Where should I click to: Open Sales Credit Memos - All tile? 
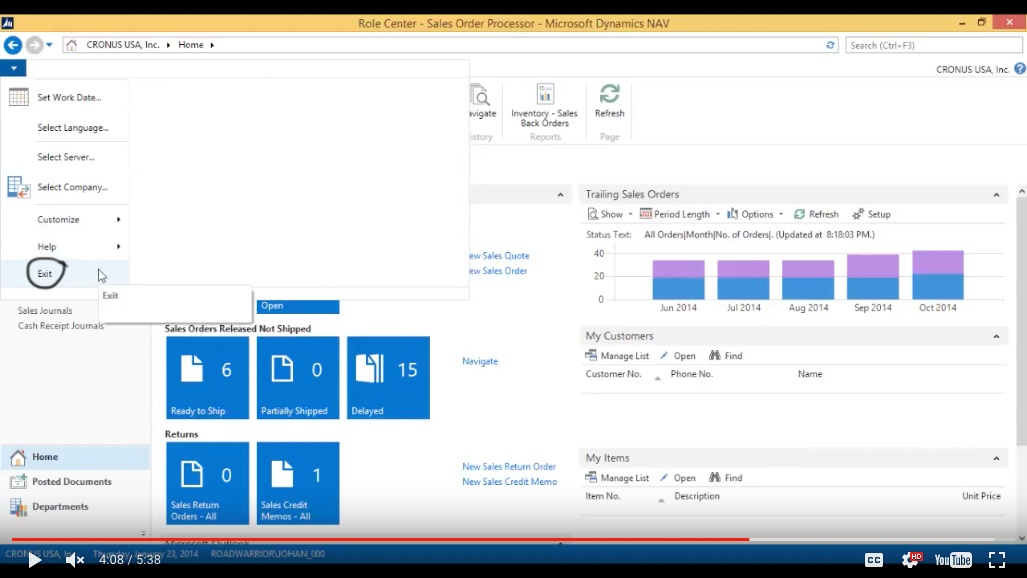298,483
